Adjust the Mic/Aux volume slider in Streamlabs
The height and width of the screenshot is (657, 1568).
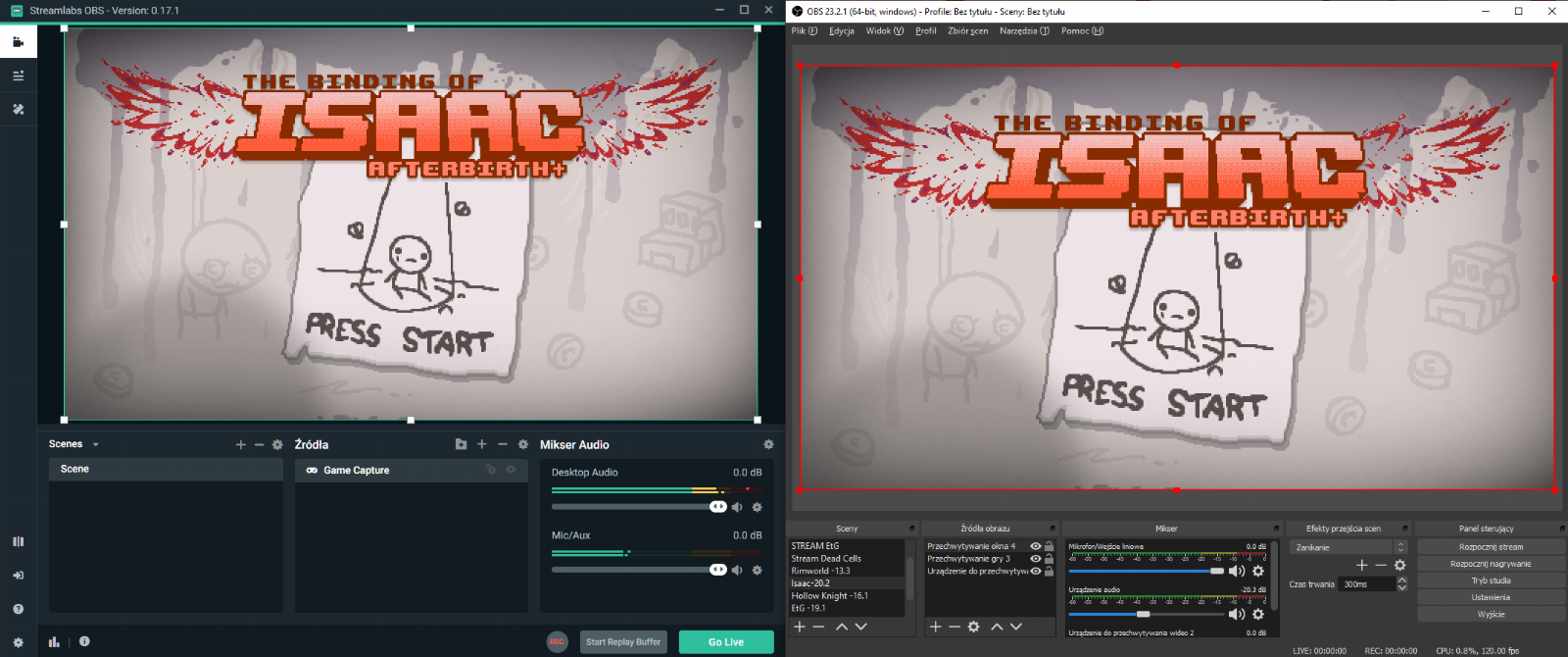pyautogui.click(x=639, y=570)
